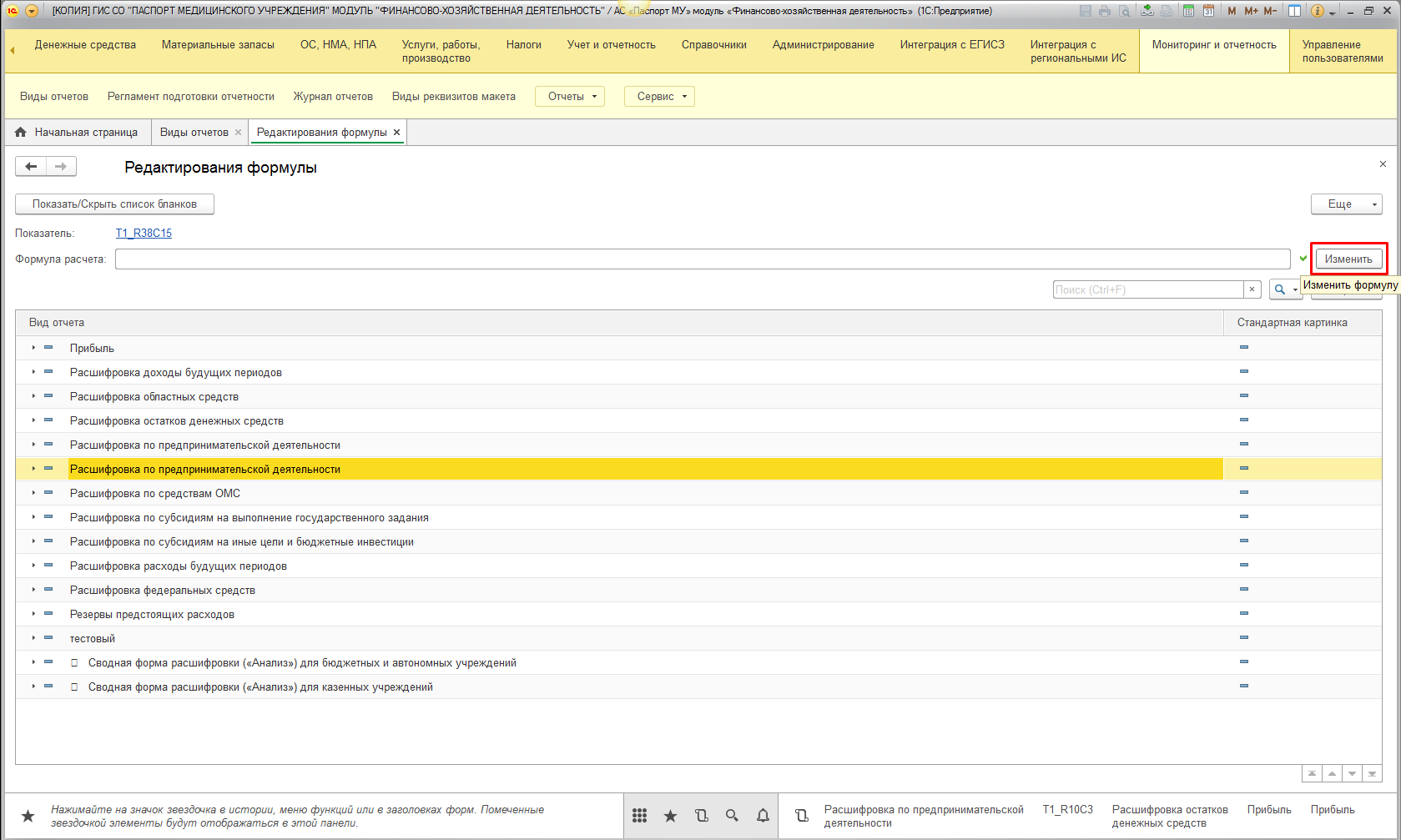Open the calendar icon in title bar

(1208, 11)
